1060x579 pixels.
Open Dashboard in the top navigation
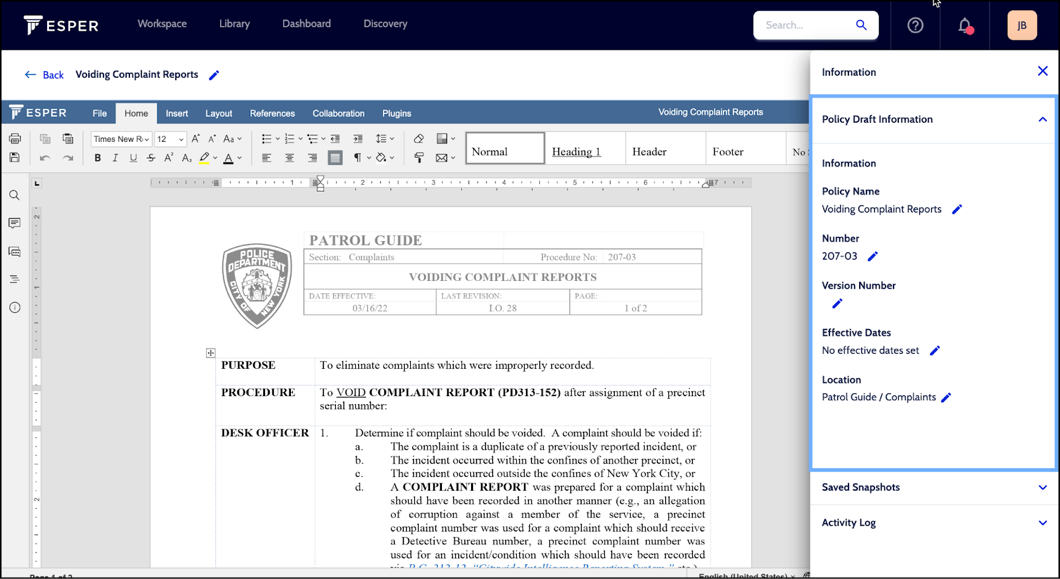coord(307,24)
